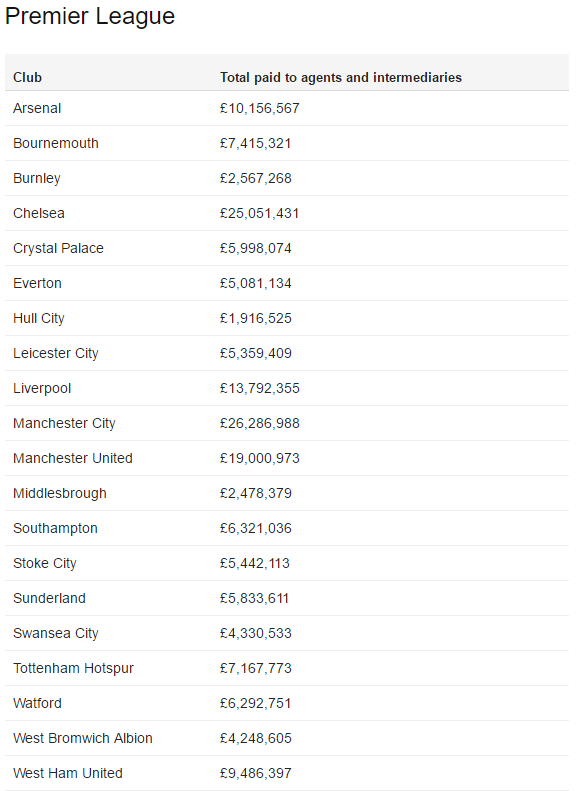Select the Bournemouth club name

coord(55,143)
